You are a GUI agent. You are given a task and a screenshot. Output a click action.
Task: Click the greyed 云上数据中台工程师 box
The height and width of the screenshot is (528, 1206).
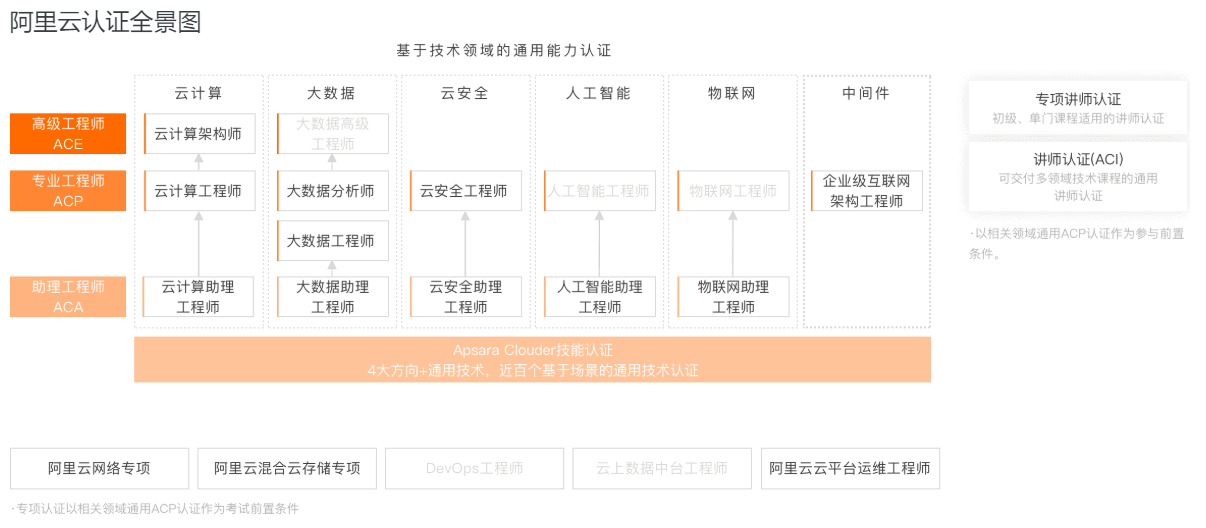click(x=662, y=468)
